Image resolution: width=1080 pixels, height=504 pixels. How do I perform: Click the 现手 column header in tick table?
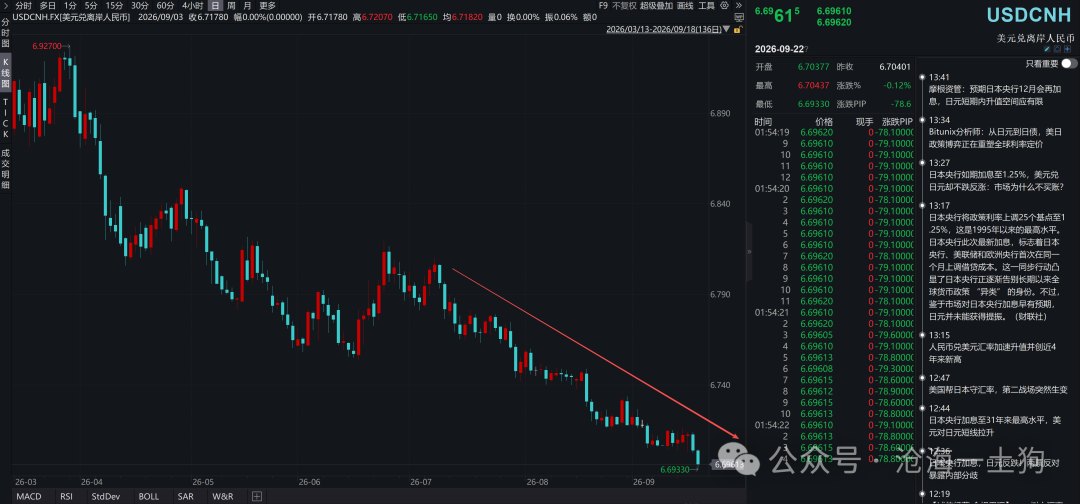[x=864, y=121]
